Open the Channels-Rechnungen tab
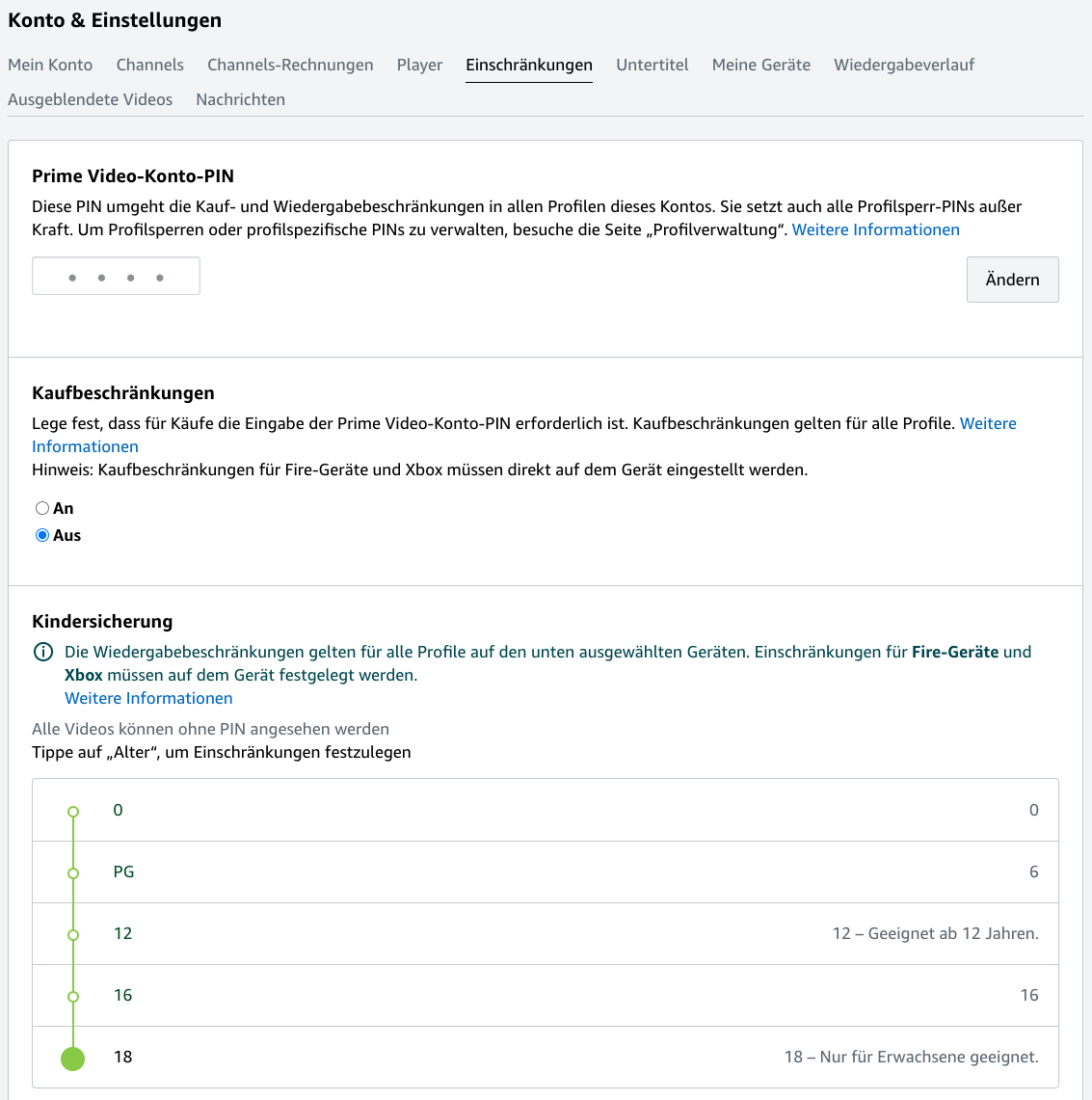Screen dimensions: 1092x1100 coord(290,65)
